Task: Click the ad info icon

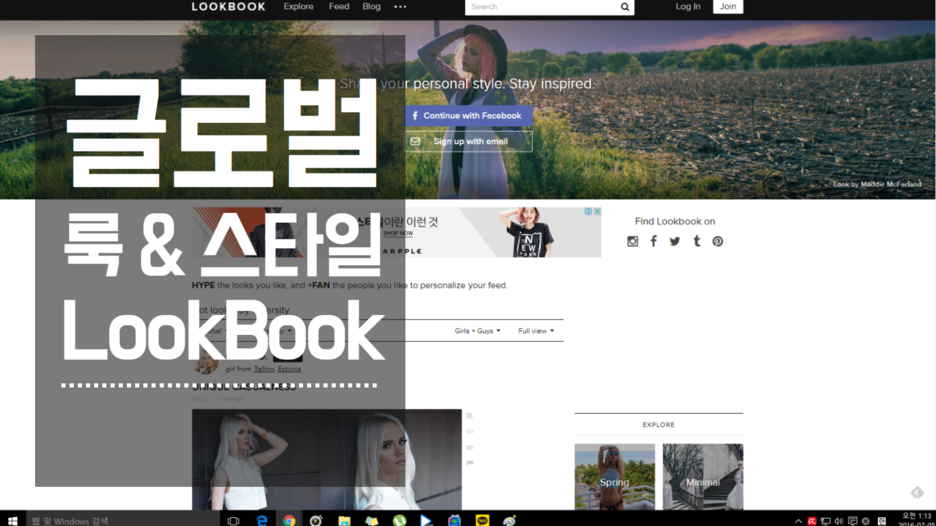Action: tap(589, 211)
